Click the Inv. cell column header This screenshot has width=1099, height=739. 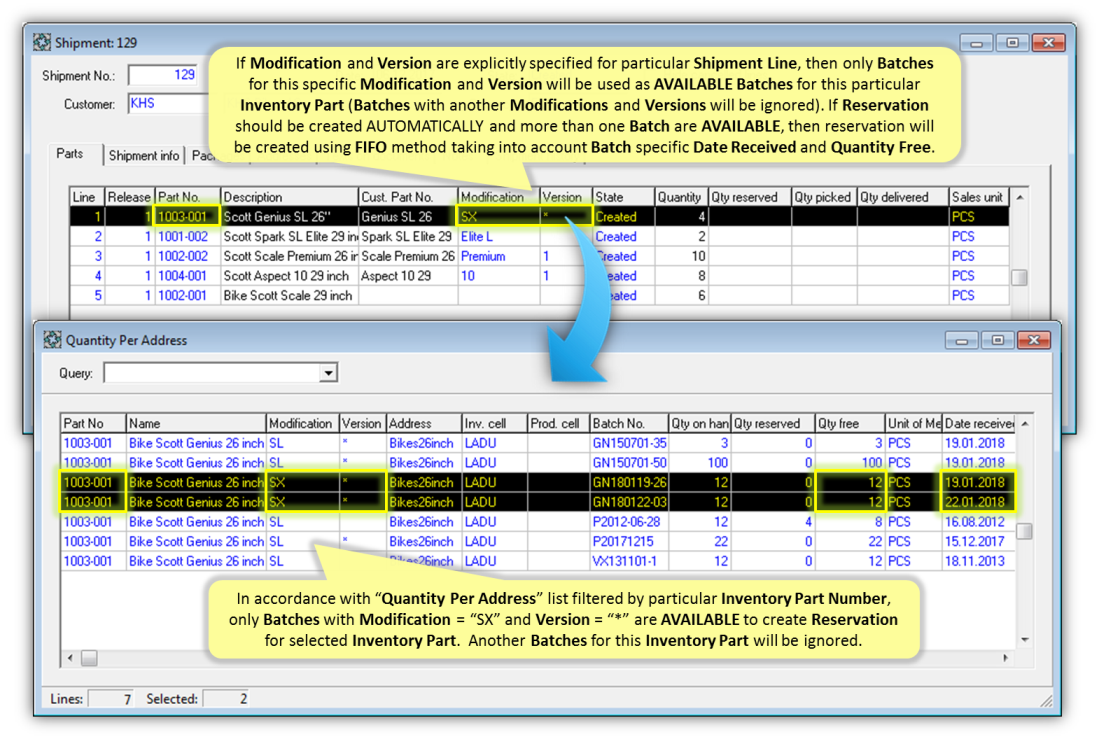pyautogui.click(x=494, y=423)
